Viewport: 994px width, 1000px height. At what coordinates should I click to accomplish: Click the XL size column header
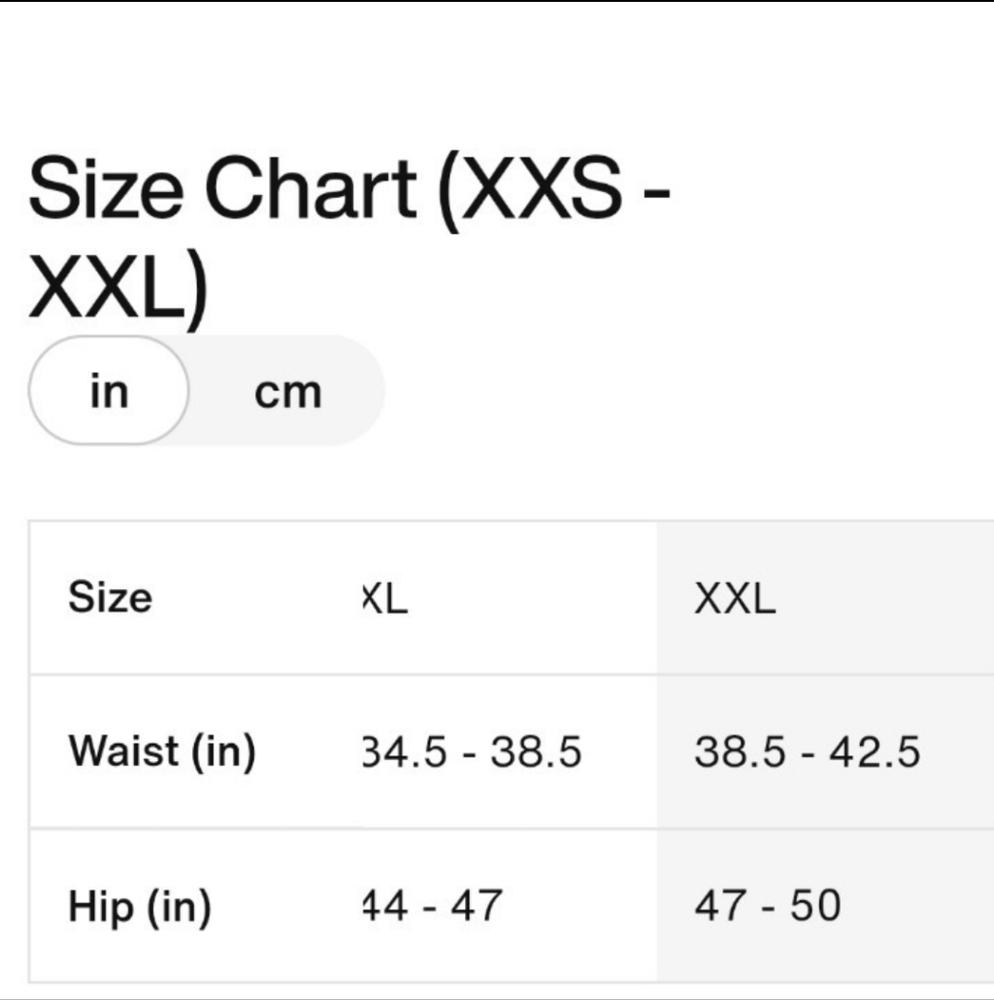tap(385, 599)
